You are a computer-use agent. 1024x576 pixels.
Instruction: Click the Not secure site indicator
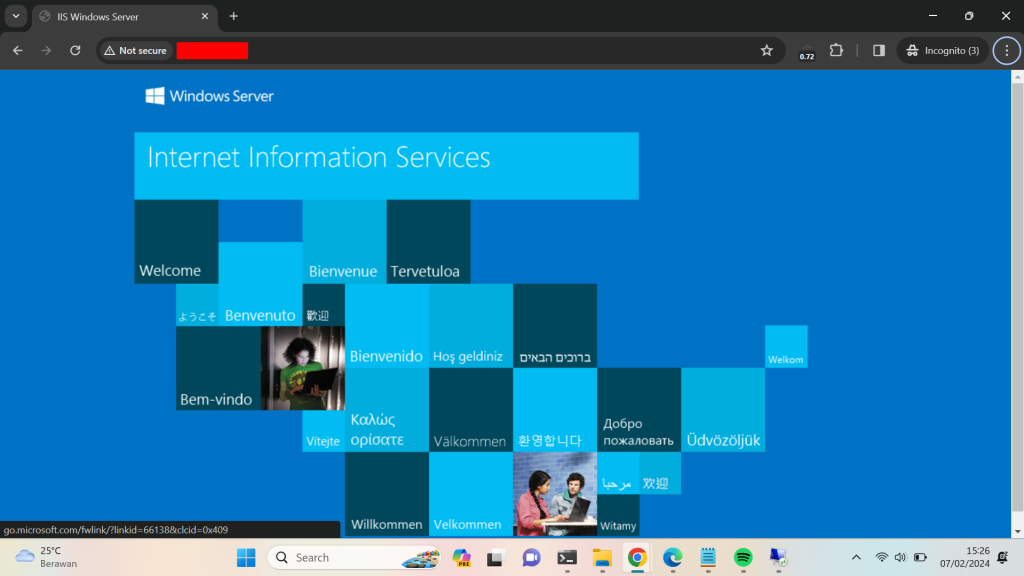pyautogui.click(x=135, y=51)
